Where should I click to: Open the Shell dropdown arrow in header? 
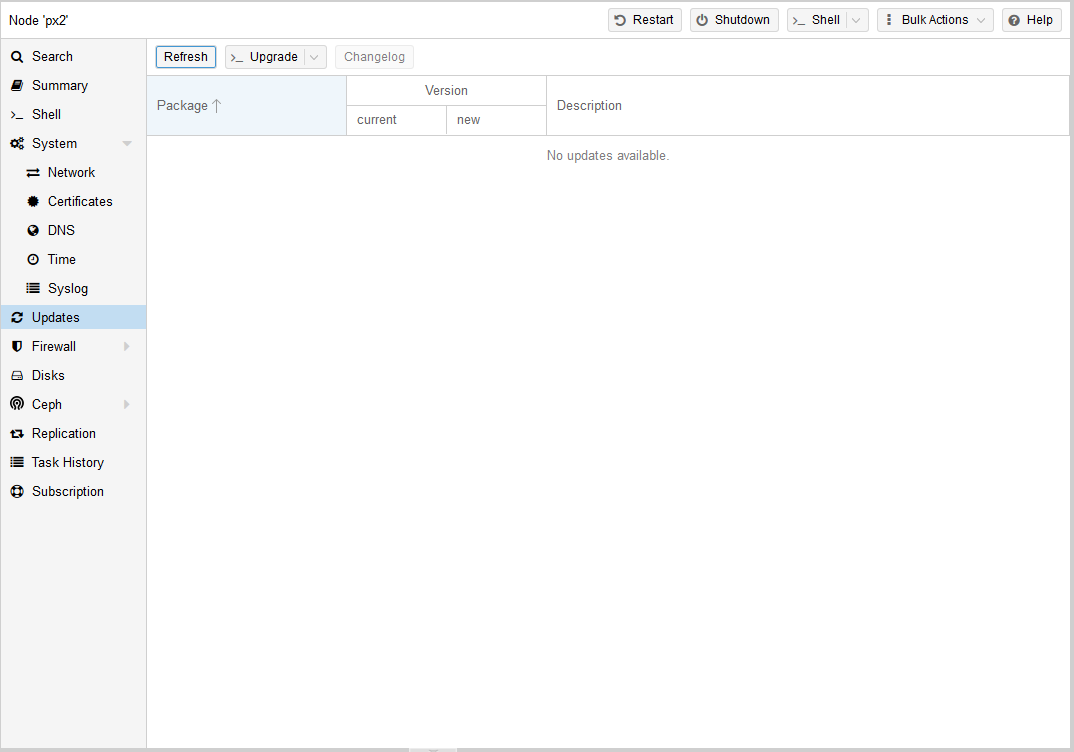point(856,20)
